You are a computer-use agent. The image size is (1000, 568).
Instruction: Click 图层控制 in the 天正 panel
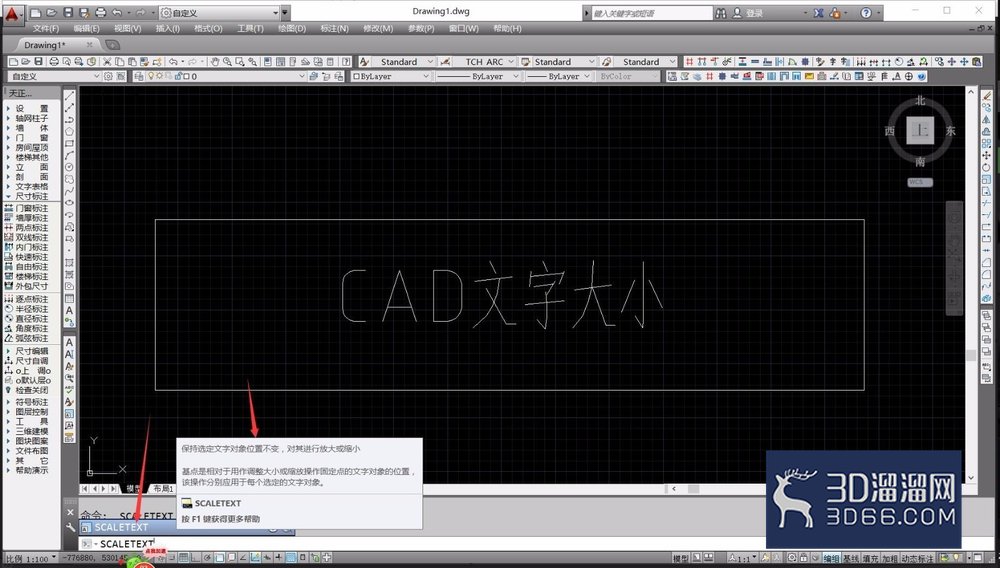(x=31, y=412)
